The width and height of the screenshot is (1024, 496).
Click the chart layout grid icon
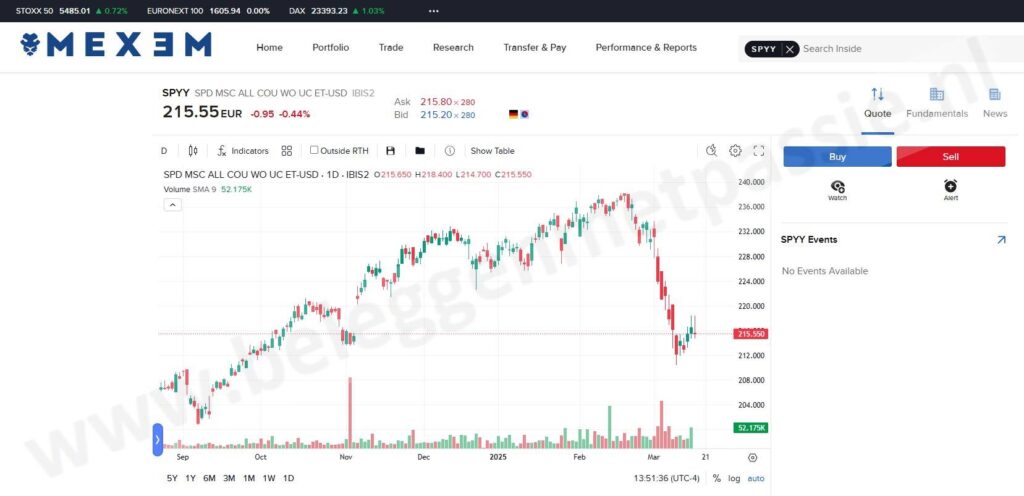[287, 151]
